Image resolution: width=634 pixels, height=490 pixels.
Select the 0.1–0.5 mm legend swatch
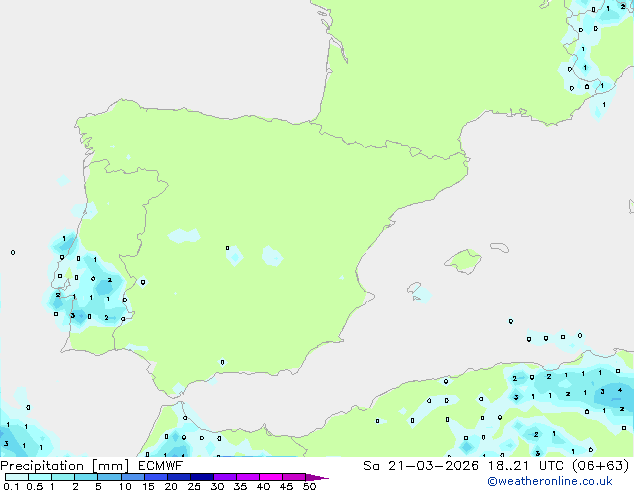coord(17,477)
